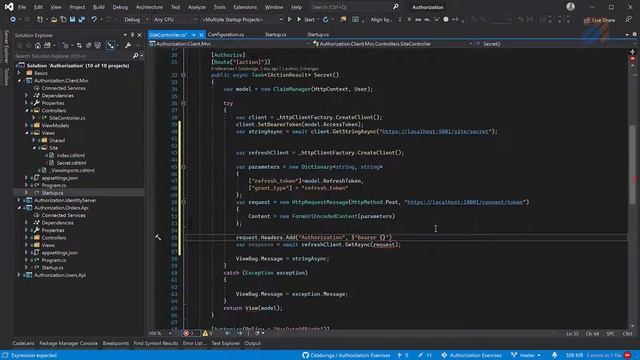Click the pencil changes count in status bar
Viewport: 640px width, 360px height.
tap(424, 355)
